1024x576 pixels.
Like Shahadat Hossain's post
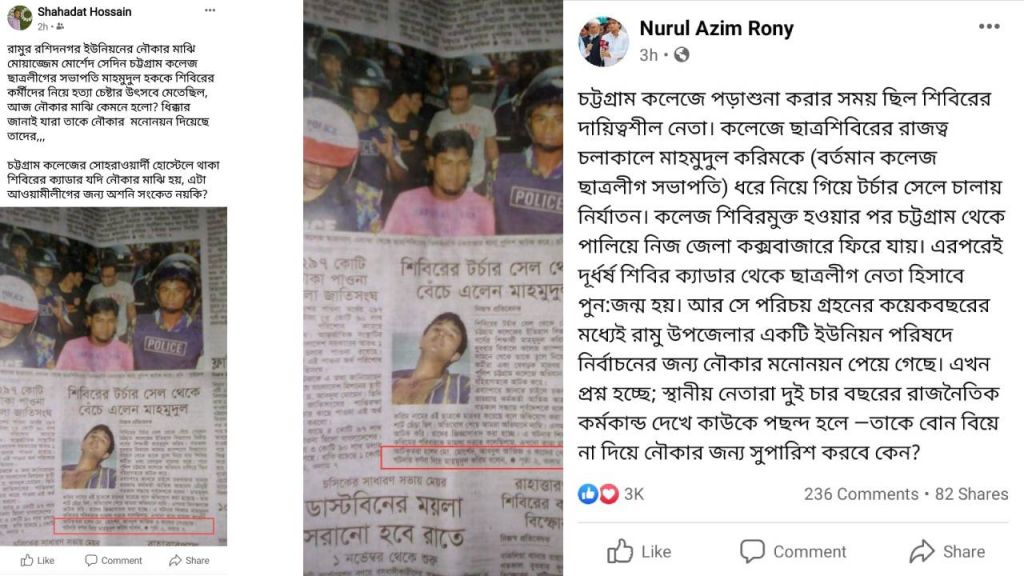click(37, 560)
